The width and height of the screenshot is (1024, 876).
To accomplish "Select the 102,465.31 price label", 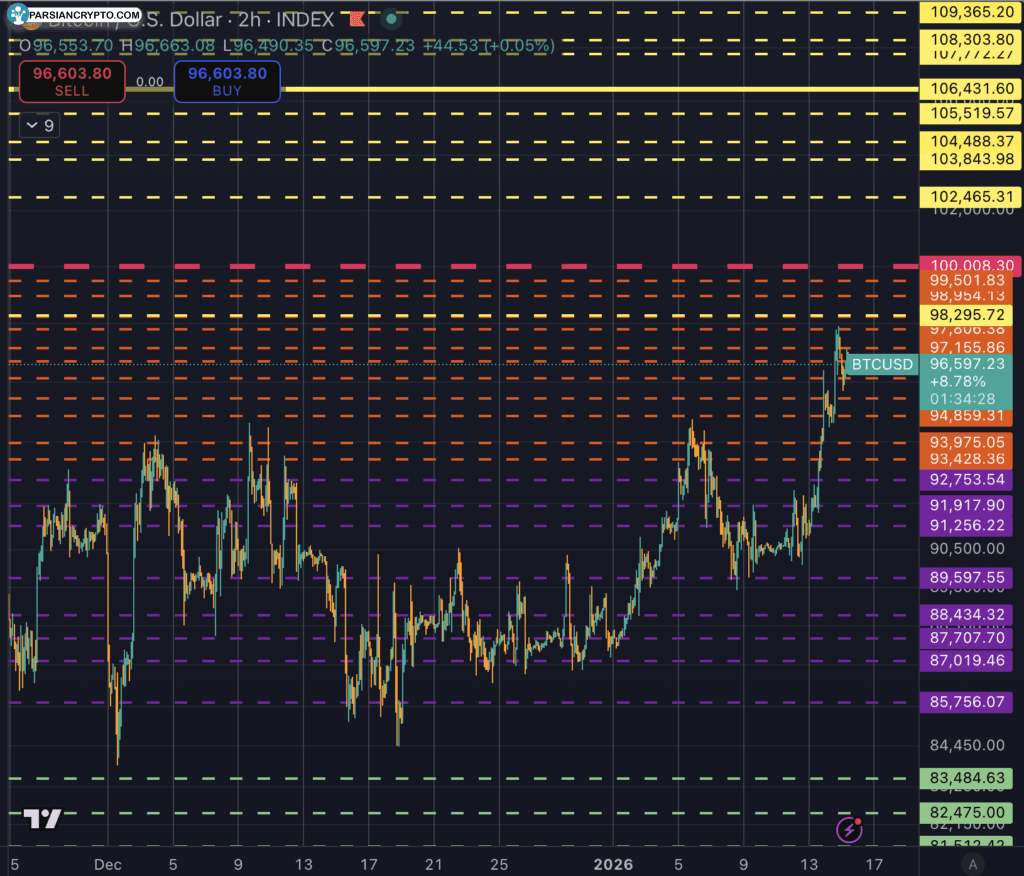I will coord(972,197).
